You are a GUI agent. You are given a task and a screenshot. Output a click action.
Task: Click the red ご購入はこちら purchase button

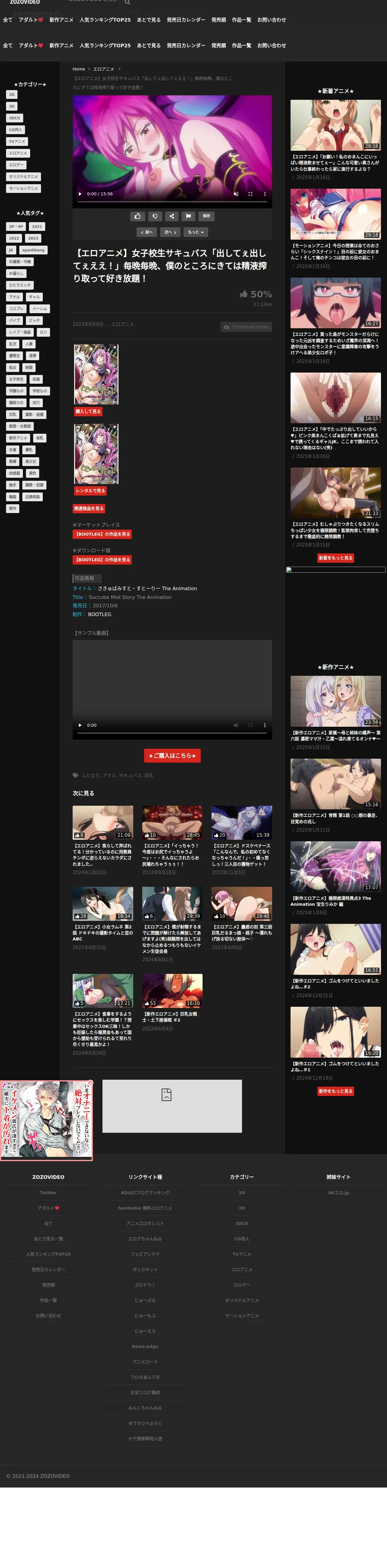click(x=172, y=755)
